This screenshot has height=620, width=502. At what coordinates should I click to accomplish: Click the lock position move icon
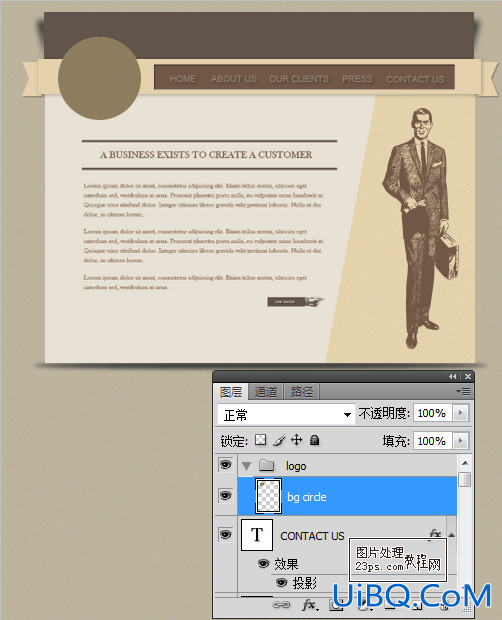click(296, 440)
